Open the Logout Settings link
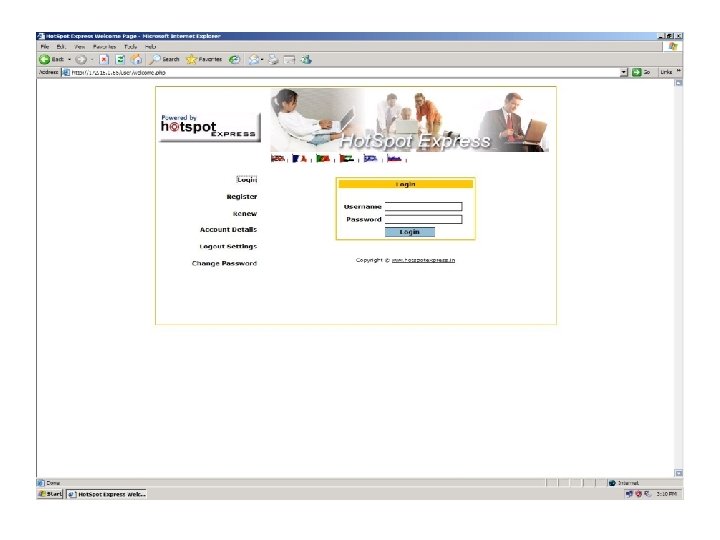Image resolution: width=720 pixels, height=540 pixels. pyautogui.click(x=228, y=247)
